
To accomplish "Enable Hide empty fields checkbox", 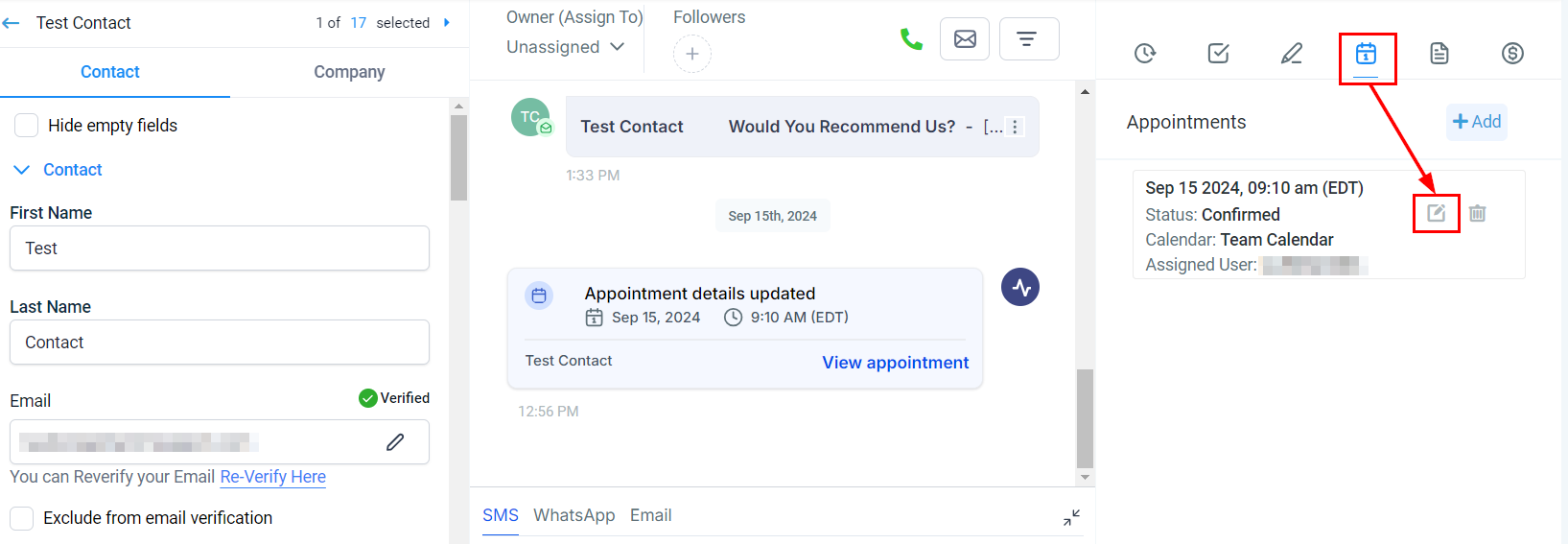I will tap(27, 126).
